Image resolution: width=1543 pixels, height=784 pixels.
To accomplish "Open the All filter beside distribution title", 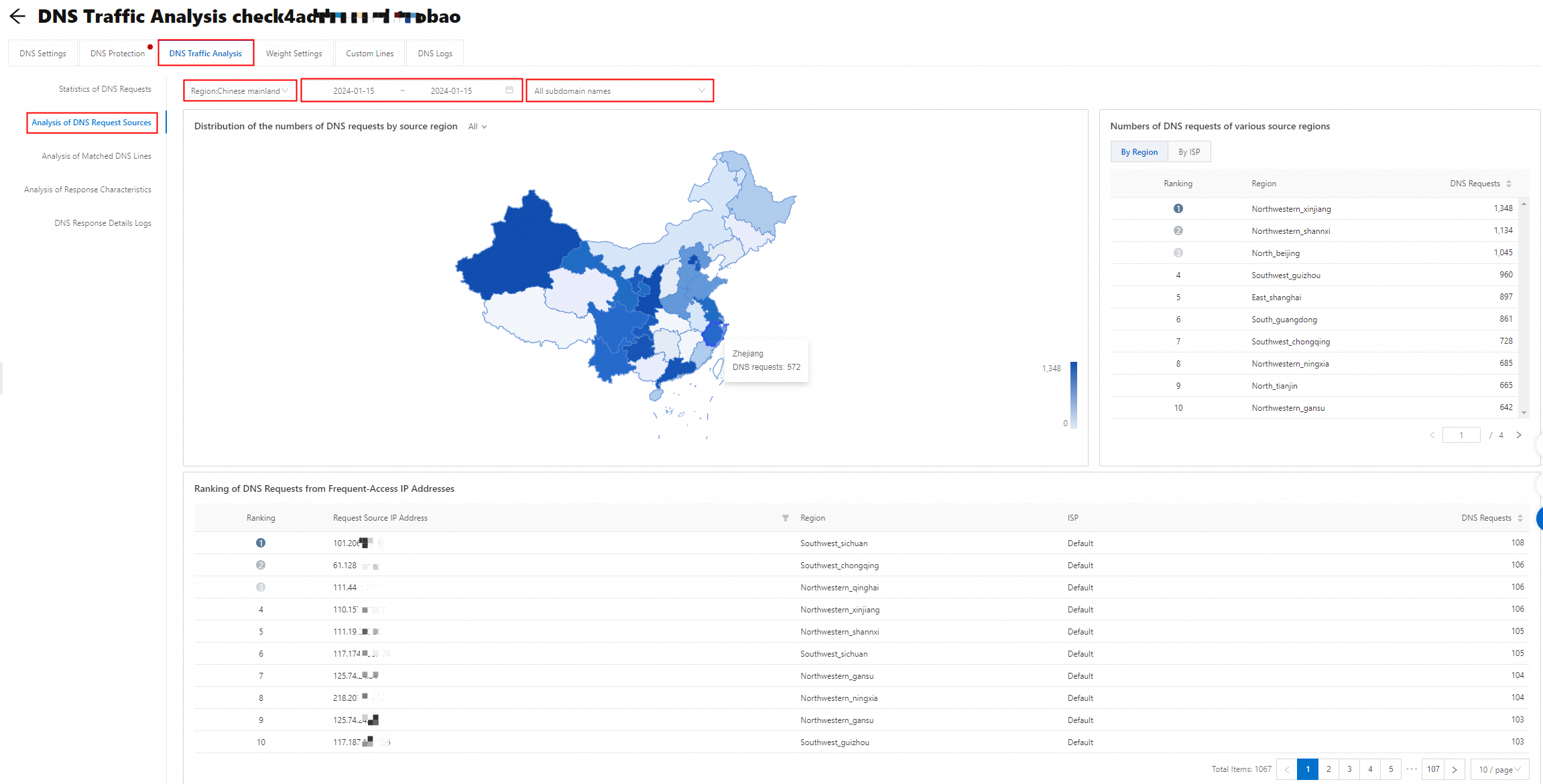I will 477,127.
